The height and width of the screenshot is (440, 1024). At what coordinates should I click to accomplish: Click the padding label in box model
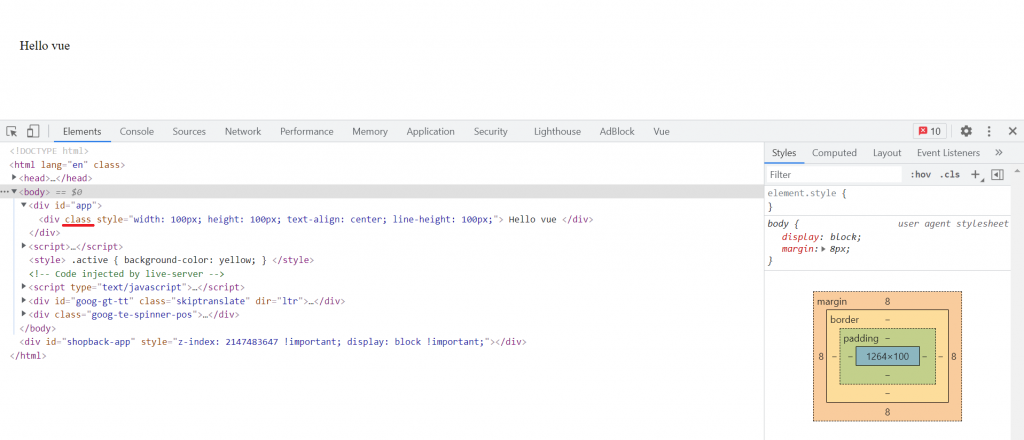860,338
